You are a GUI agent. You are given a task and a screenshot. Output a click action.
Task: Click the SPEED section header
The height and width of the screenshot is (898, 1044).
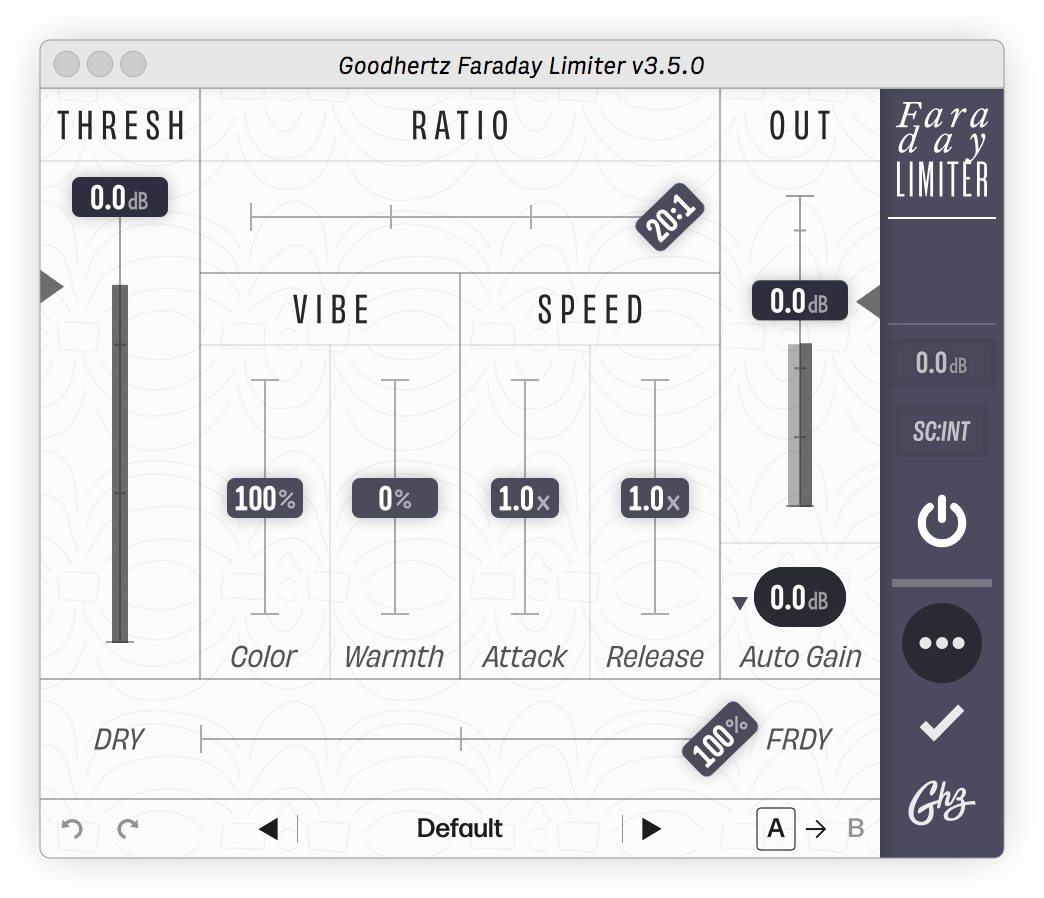coord(591,310)
